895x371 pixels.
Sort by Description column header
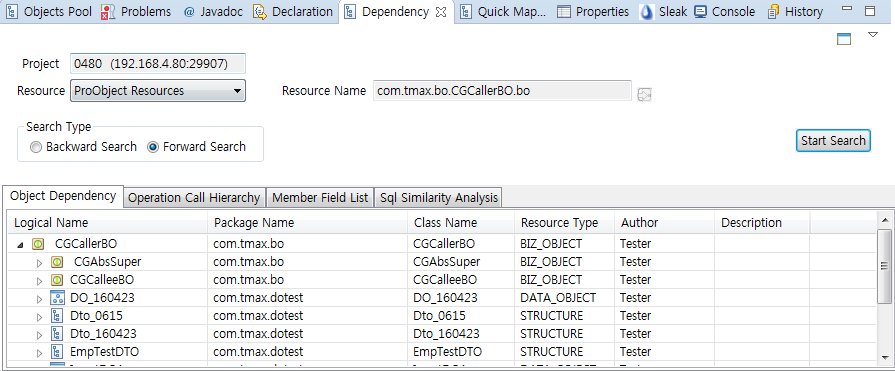tap(762, 223)
